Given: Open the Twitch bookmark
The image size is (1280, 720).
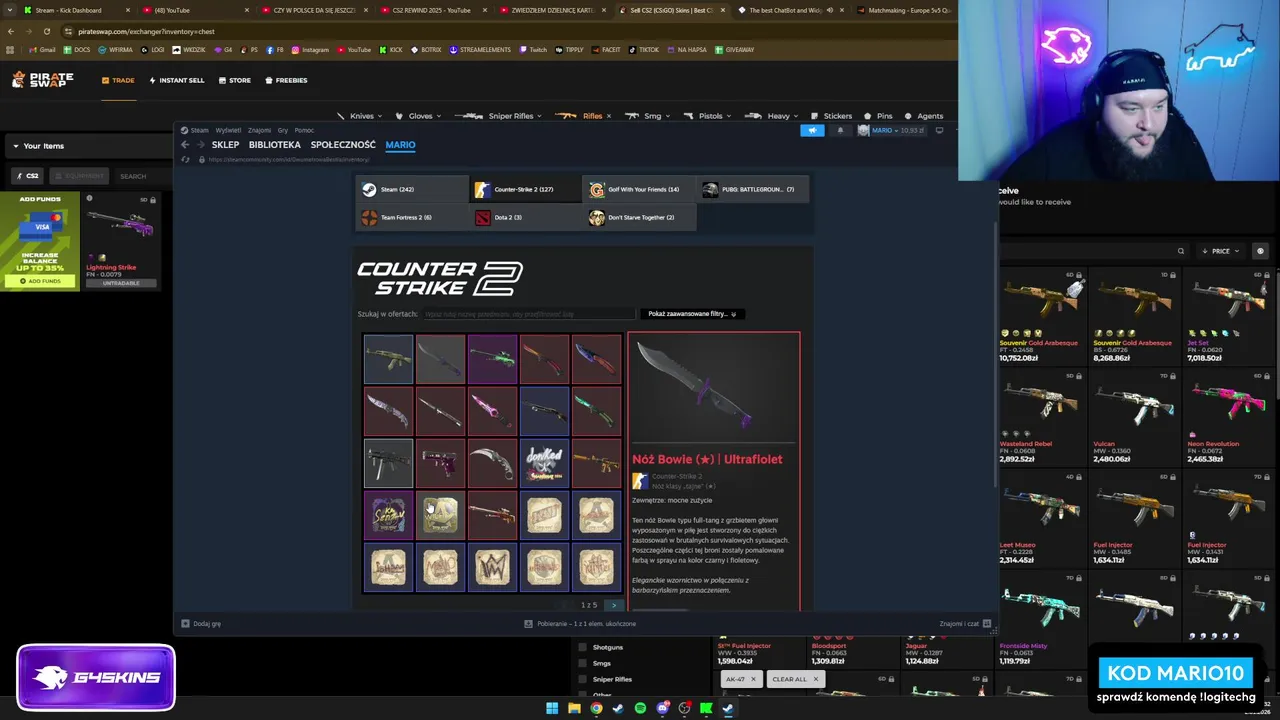Looking at the screenshot, I should (x=533, y=49).
